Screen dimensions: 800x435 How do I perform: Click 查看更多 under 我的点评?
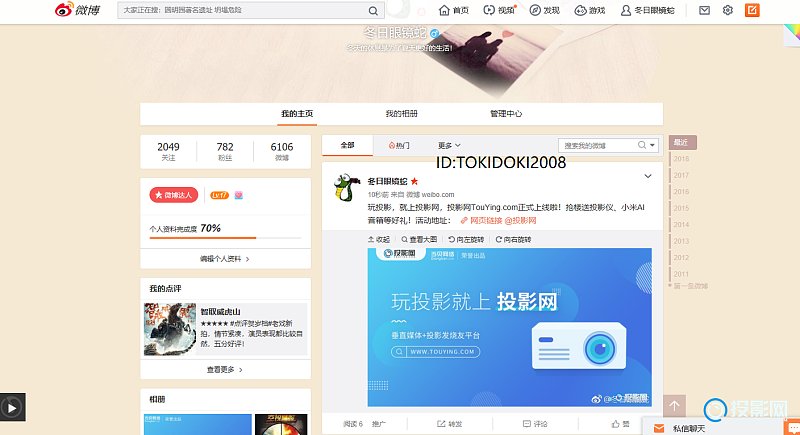point(225,369)
